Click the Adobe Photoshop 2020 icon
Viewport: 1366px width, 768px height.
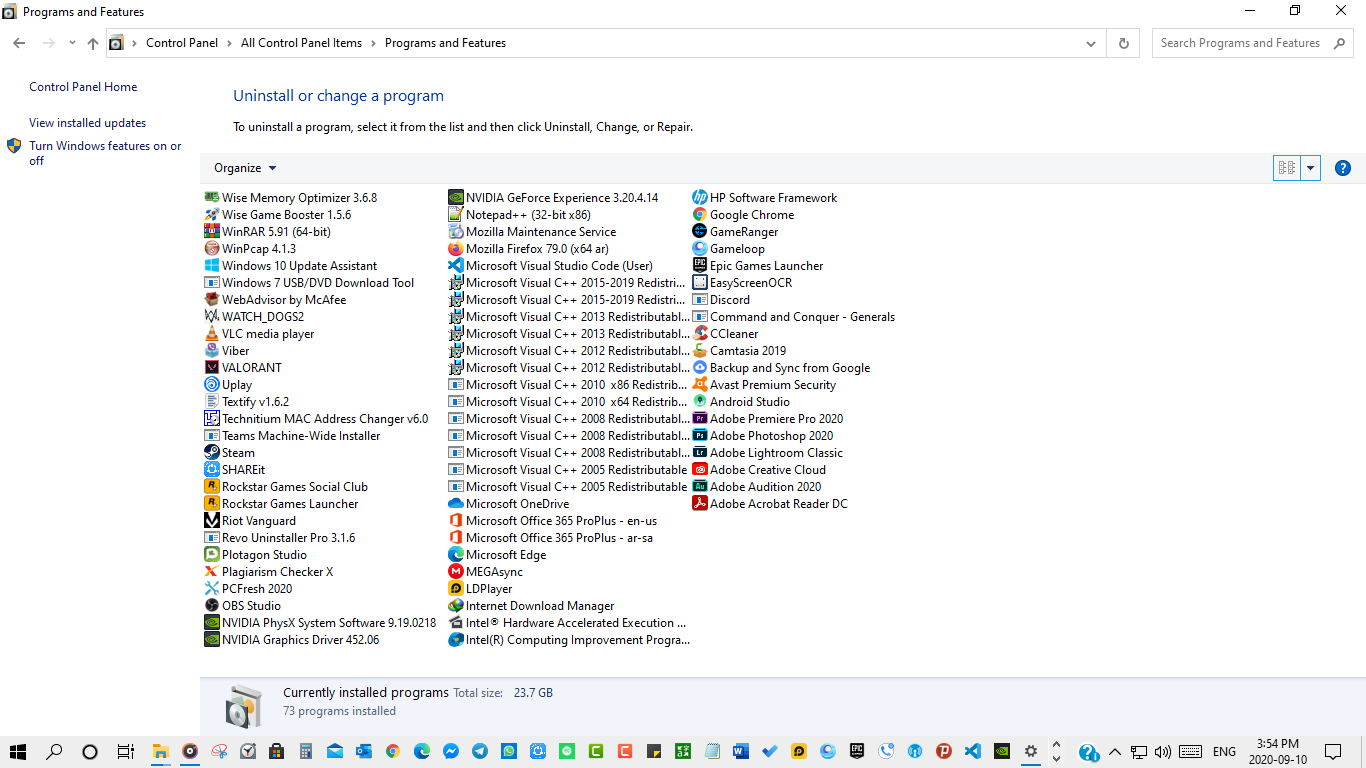pyautogui.click(x=700, y=436)
